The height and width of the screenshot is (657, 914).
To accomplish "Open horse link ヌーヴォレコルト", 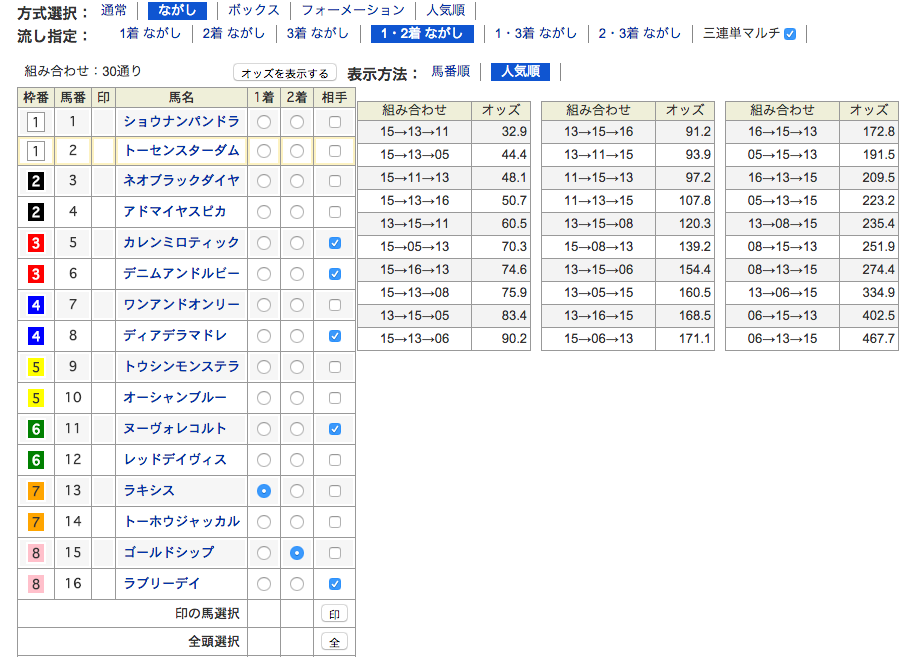I will point(174,428).
